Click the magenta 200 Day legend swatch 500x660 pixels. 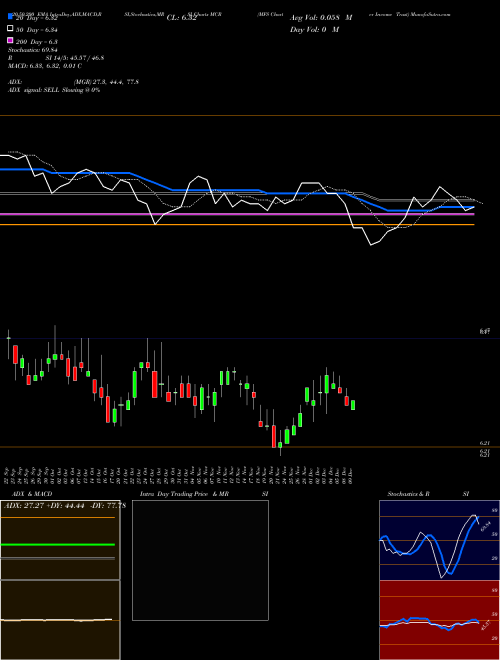pyautogui.click(x=10, y=40)
